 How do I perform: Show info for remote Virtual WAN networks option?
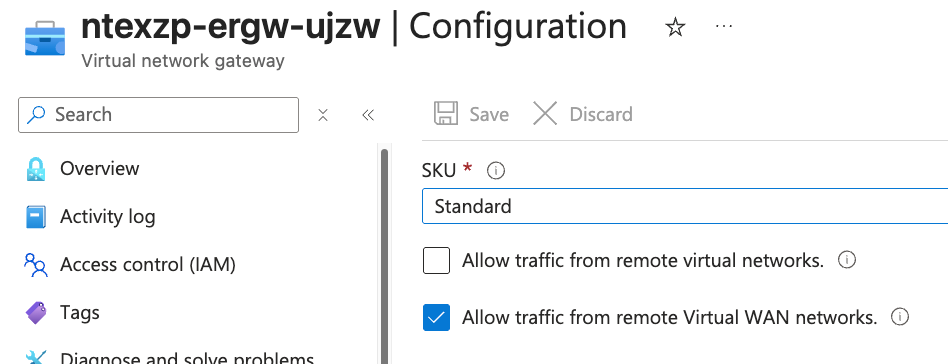[900, 317]
